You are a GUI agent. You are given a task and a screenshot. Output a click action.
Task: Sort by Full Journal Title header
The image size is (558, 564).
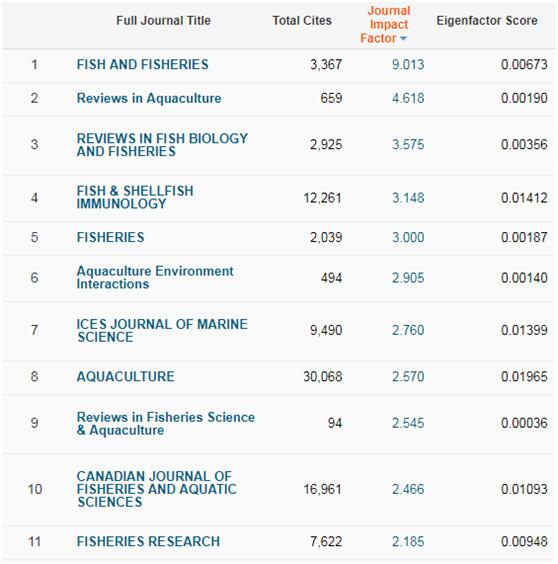coord(163,21)
